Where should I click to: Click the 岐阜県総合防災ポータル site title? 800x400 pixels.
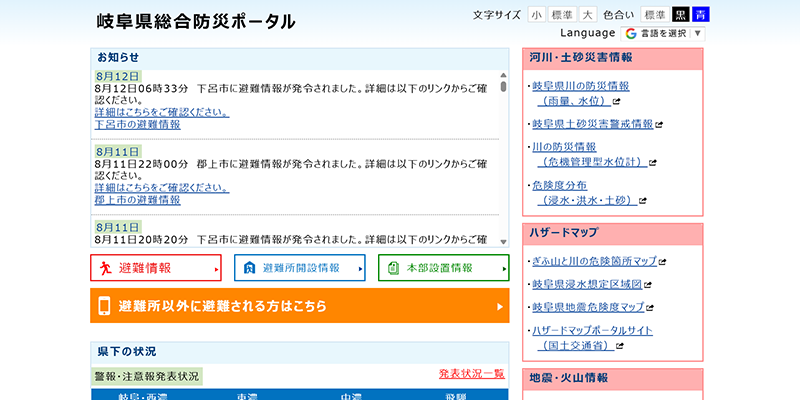[196, 21]
